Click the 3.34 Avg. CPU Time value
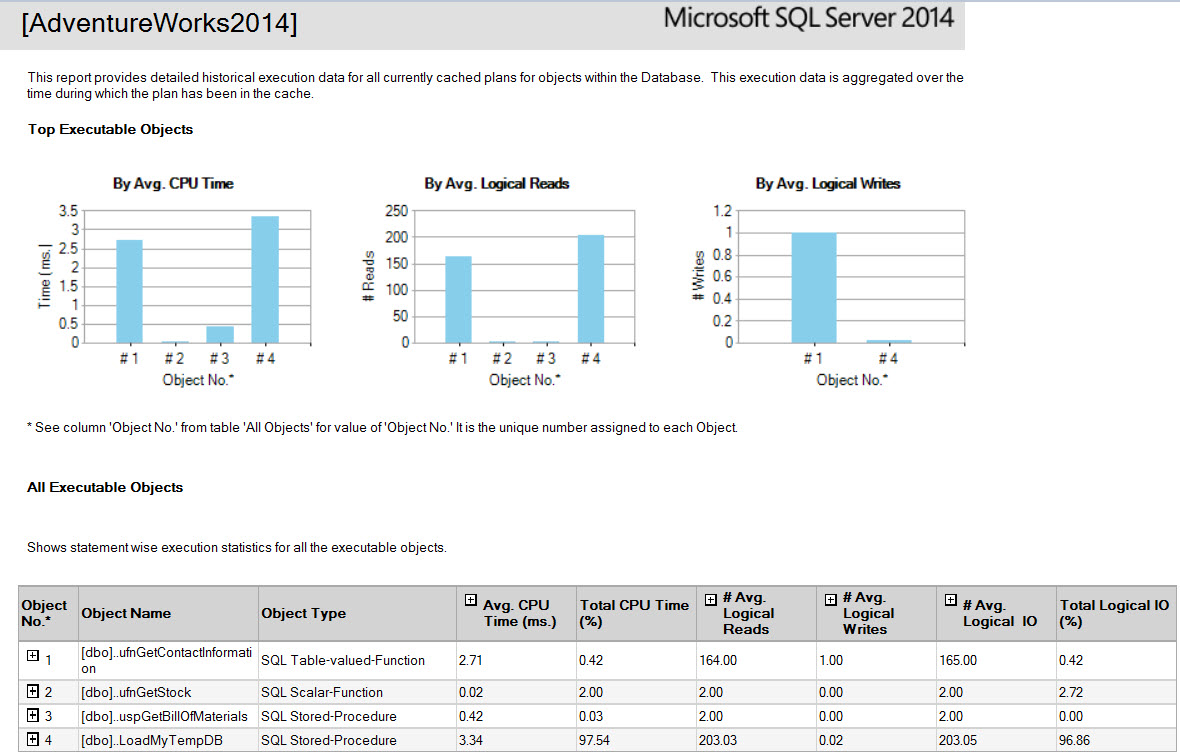 pyautogui.click(x=471, y=740)
